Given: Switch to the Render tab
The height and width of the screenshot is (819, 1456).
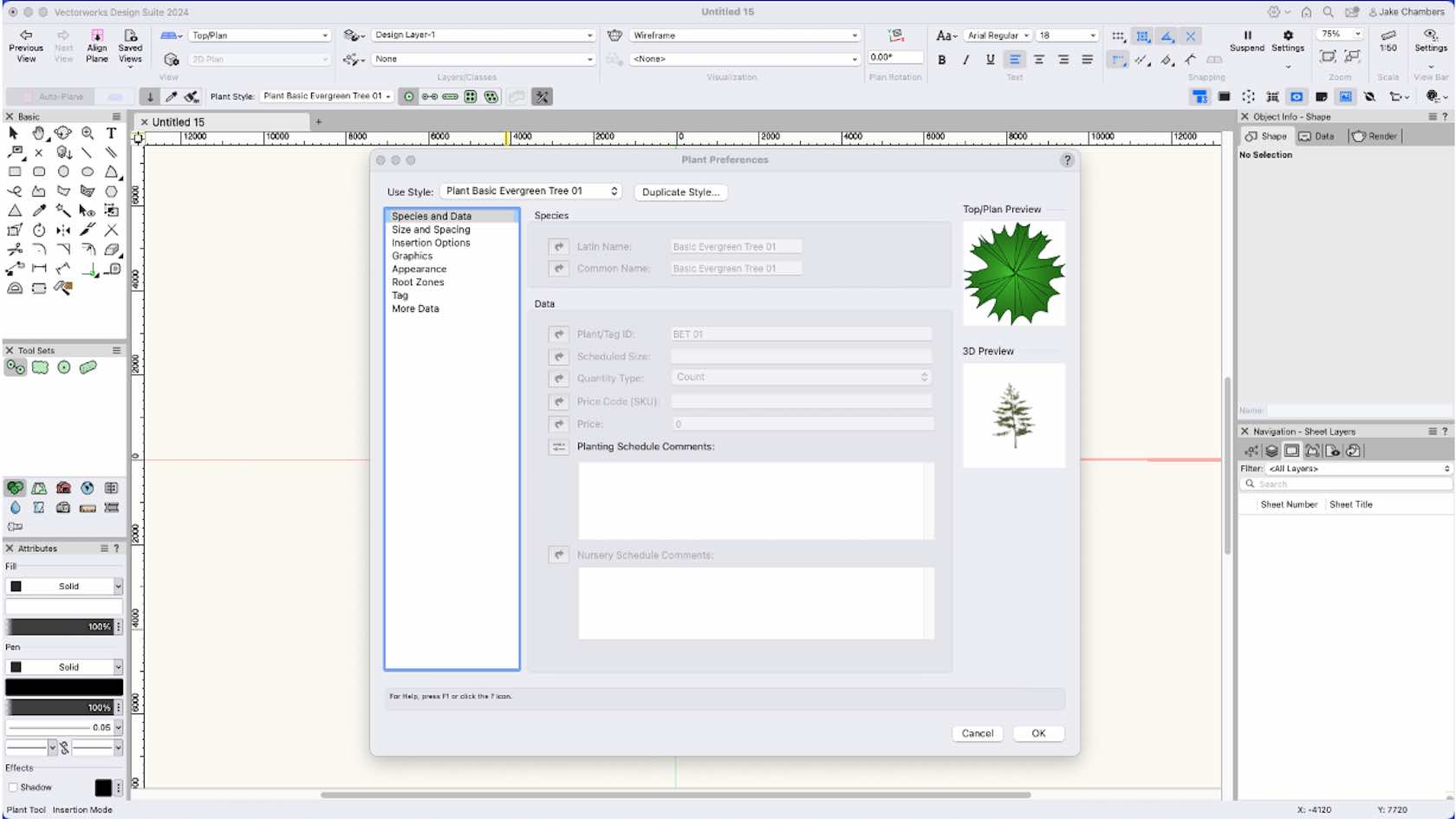Looking at the screenshot, I should click(x=1374, y=136).
